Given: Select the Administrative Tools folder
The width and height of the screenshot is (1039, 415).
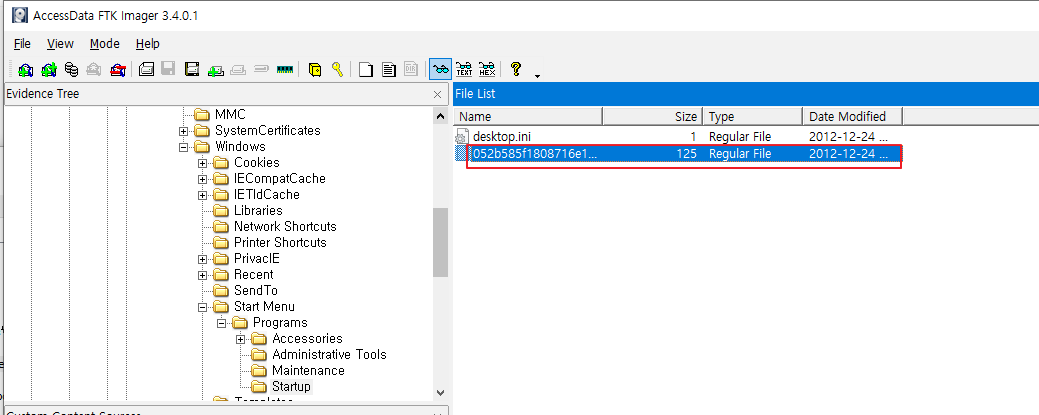Looking at the screenshot, I should point(329,354).
